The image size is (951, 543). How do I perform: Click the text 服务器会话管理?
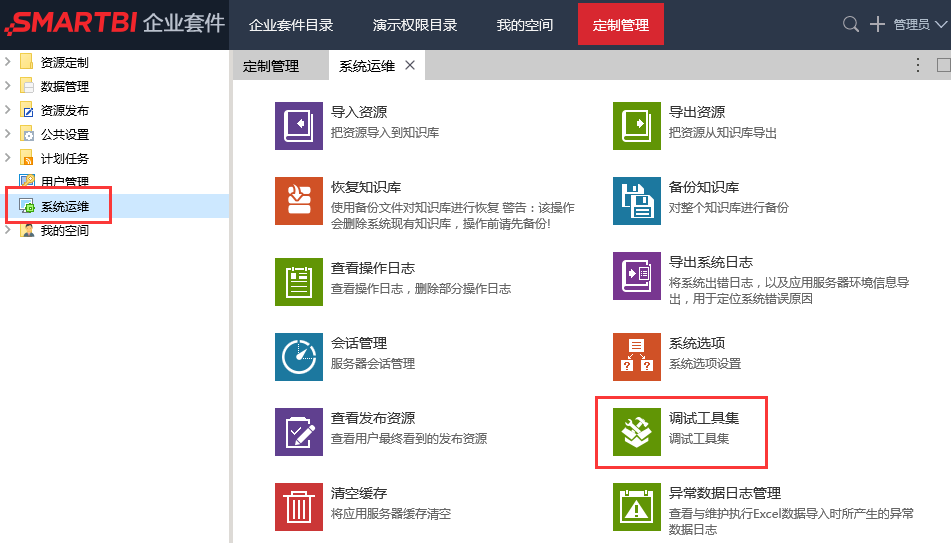point(373,363)
